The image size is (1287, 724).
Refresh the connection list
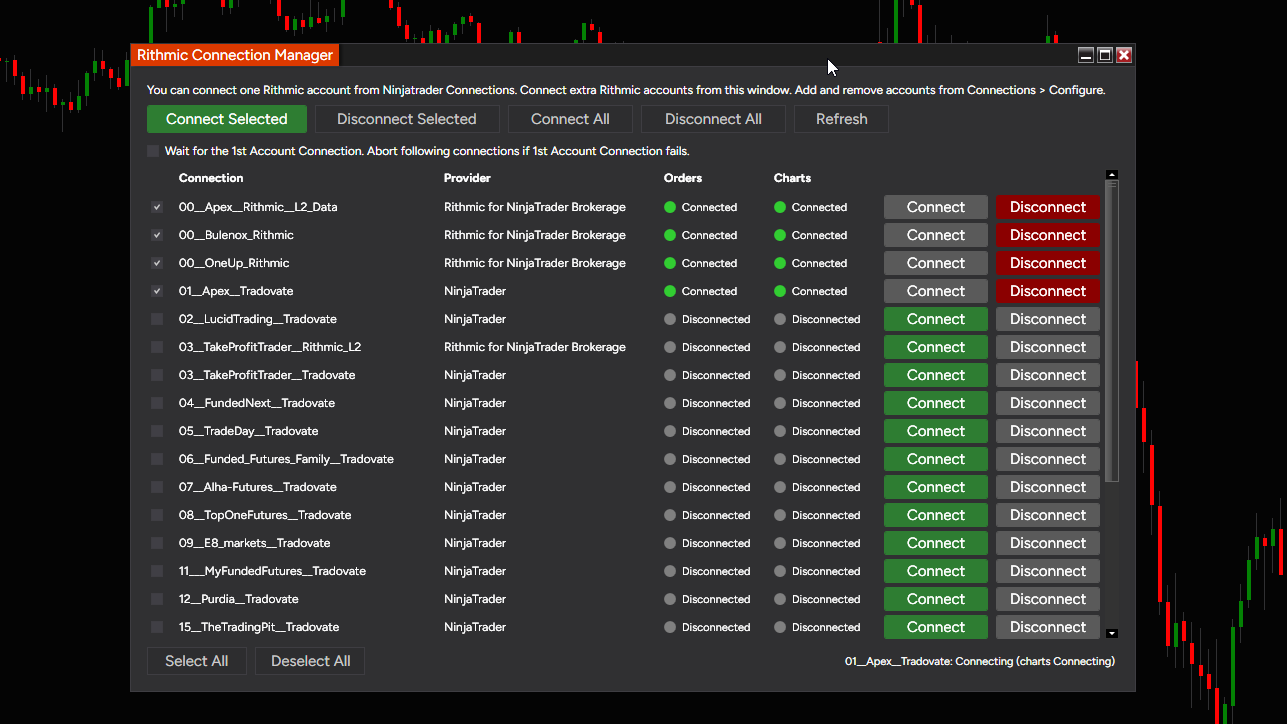pos(841,119)
